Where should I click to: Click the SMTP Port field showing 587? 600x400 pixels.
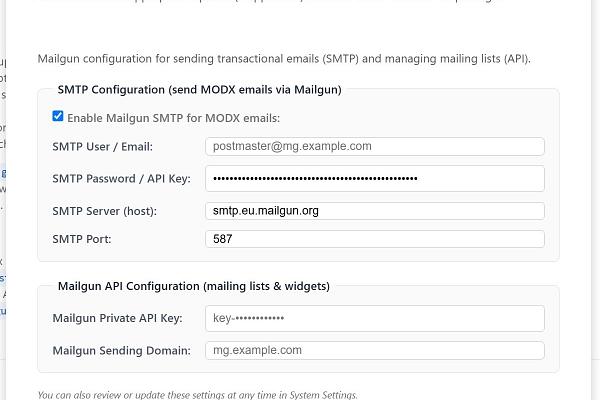(x=375, y=239)
